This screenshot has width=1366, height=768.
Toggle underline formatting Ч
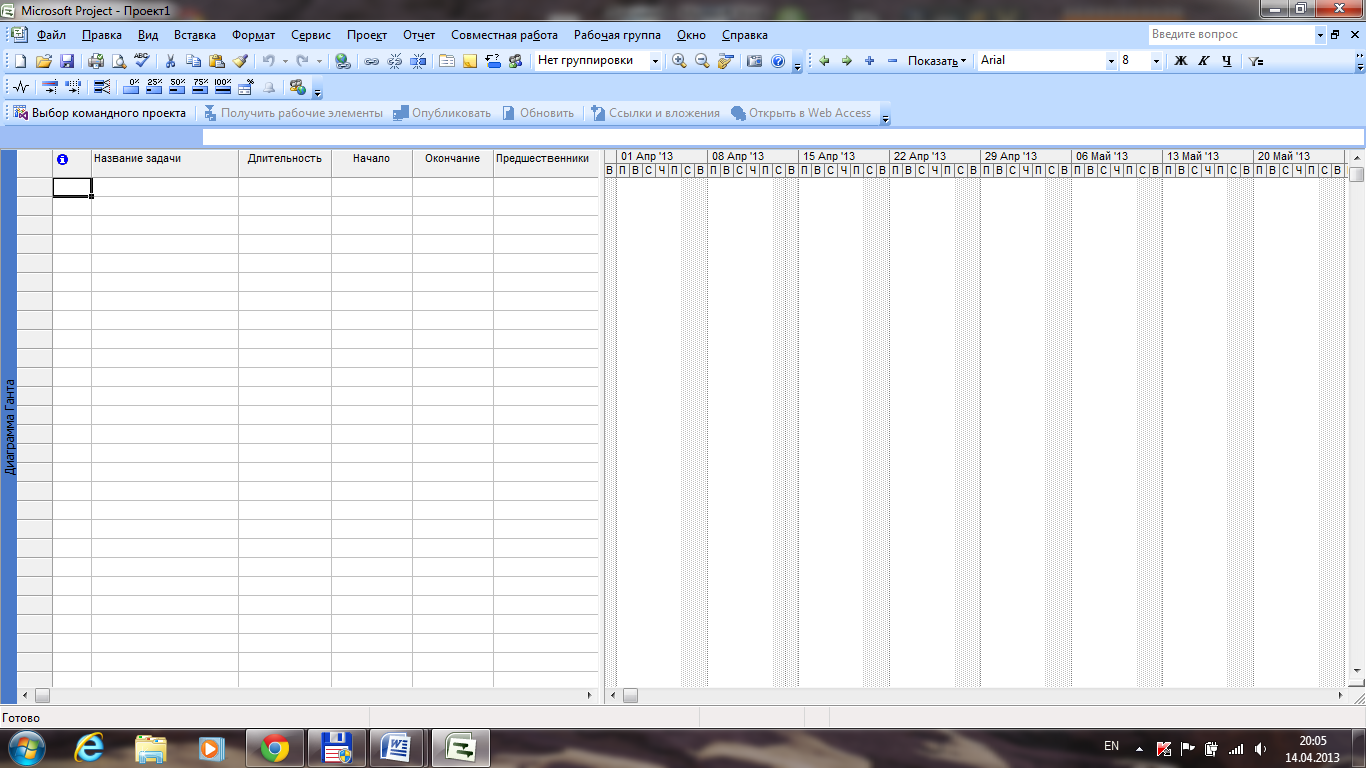click(1227, 61)
